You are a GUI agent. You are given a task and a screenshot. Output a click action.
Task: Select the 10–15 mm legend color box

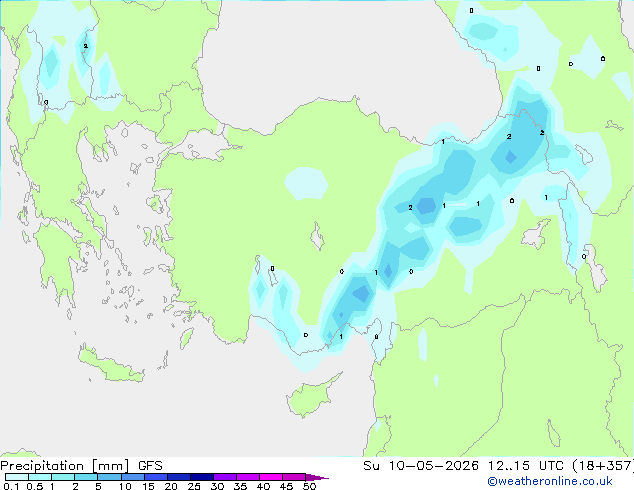133,477
